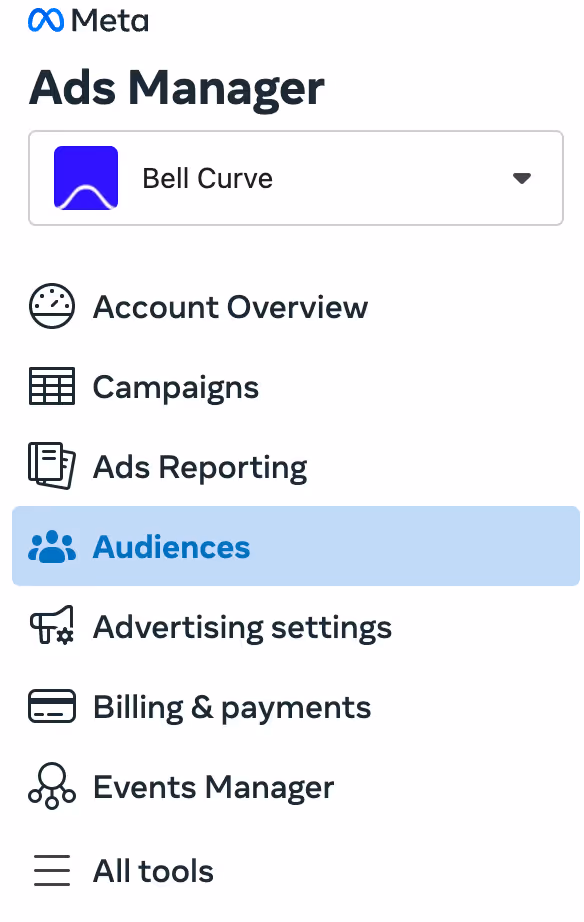Open Events Manager
Screen dimensions: 584x922
pyautogui.click(x=213, y=787)
